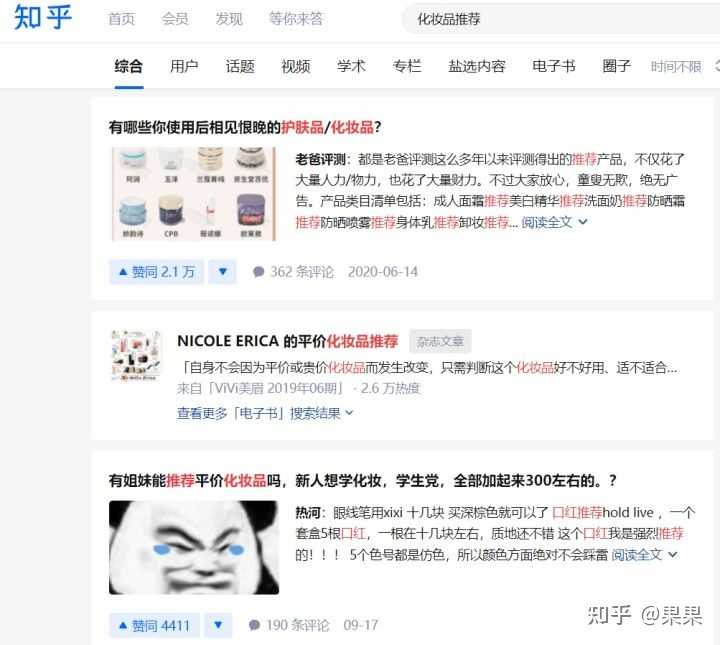Viewport: 720px width, 645px height.
Task: Open question 有哪些你使用后相见恨晚的护肤品/化妆品
Action: (x=245, y=127)
